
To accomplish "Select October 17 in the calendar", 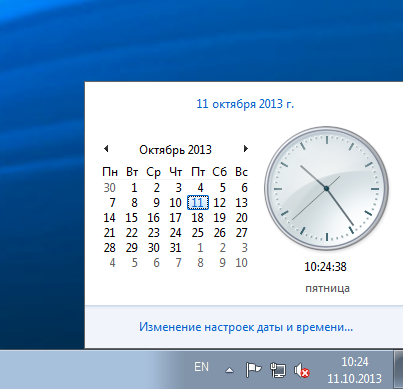I will point(176,218).
